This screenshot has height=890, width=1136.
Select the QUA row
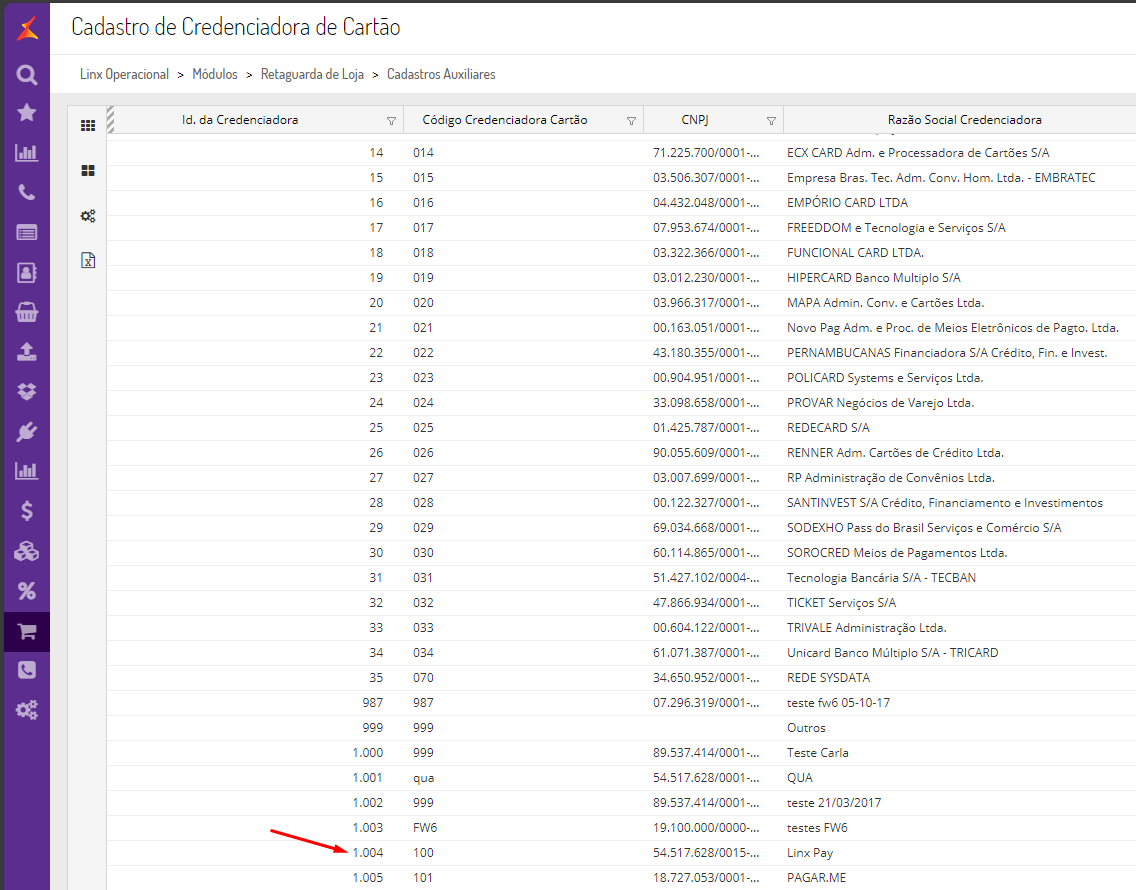point(621,778)
